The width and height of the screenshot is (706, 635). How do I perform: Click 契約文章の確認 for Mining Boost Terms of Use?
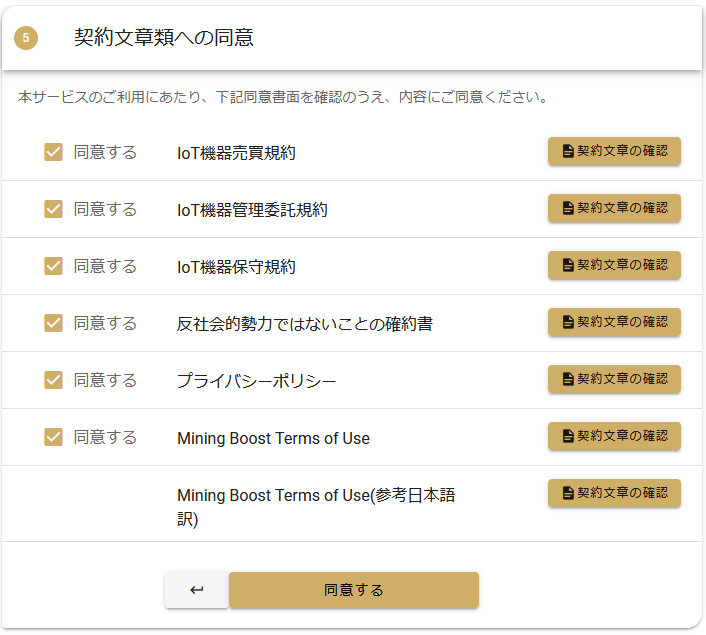[614, 436]
